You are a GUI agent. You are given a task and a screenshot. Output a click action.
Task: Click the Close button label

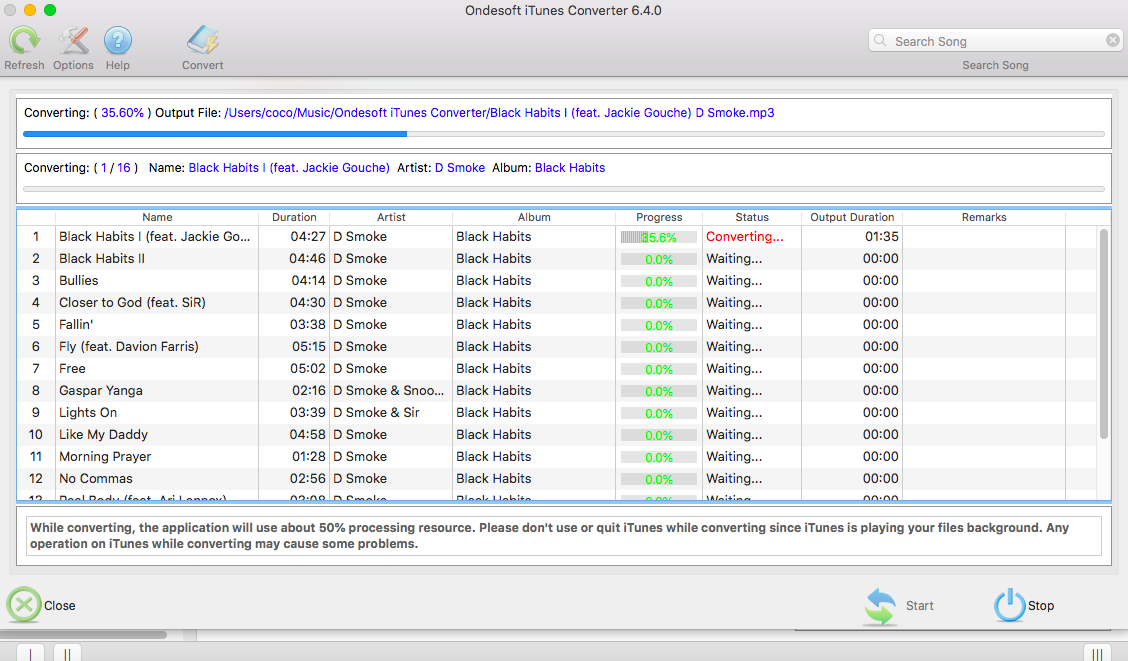pos(60,606)
